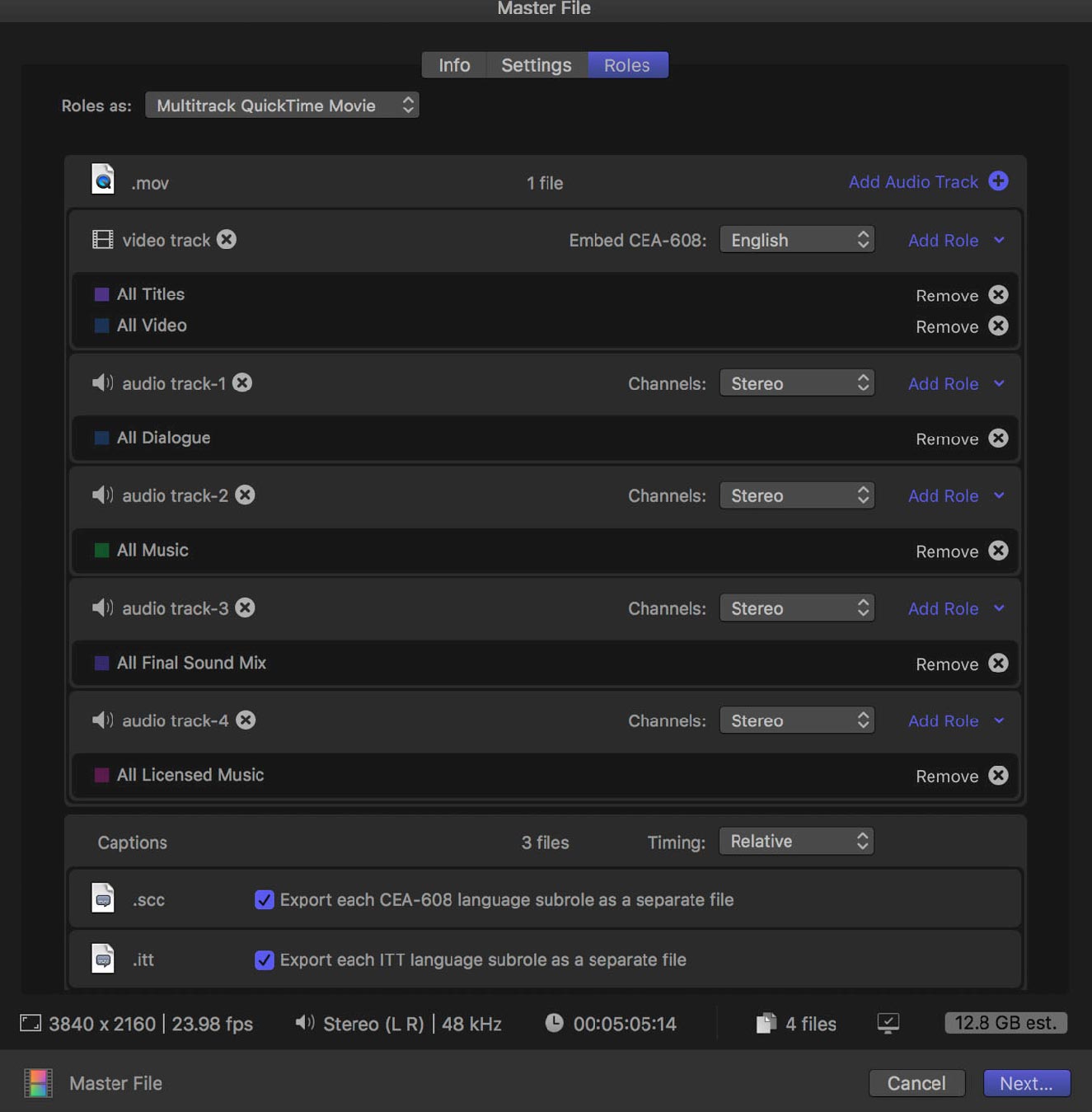Click the .scc caption file icon
This screenshot has height=1112, width=1092.
(x=103, y=898)
